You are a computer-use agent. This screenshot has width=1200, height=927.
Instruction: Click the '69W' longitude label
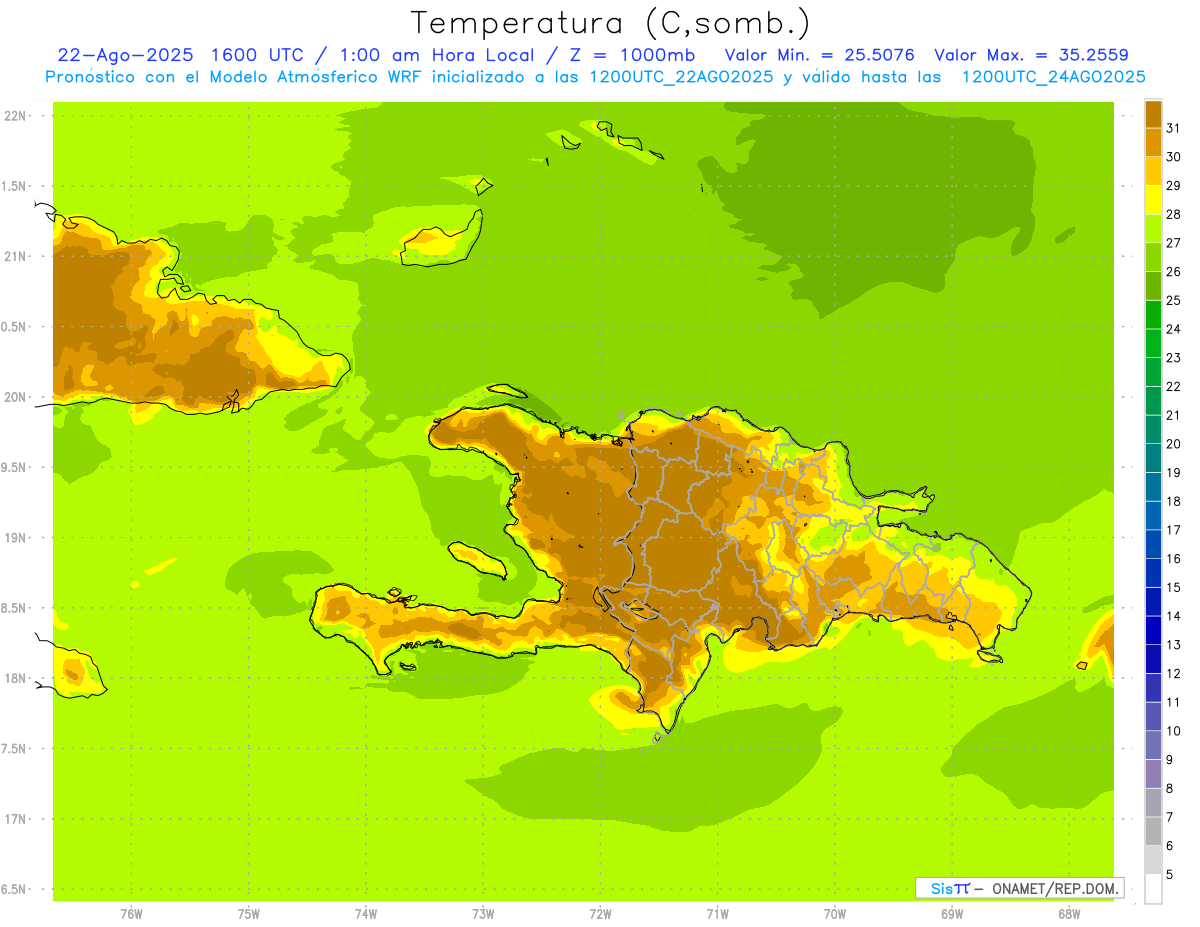tap(952, 914)
